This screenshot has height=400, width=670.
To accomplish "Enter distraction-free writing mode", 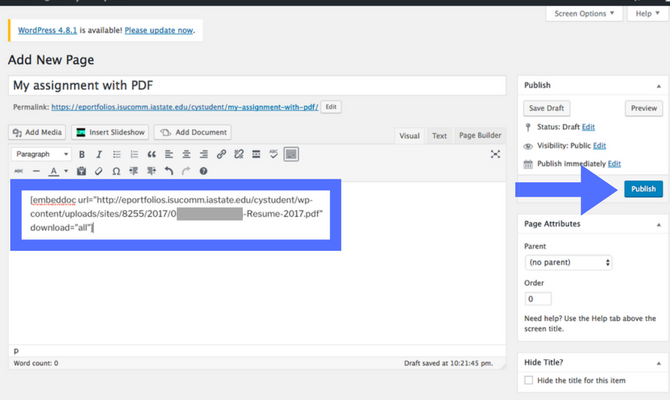I will point(495,154).
